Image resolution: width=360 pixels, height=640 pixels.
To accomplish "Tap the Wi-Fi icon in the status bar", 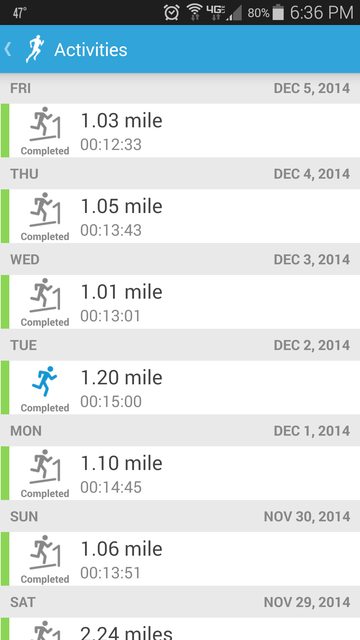I will [x=195, y=13].
